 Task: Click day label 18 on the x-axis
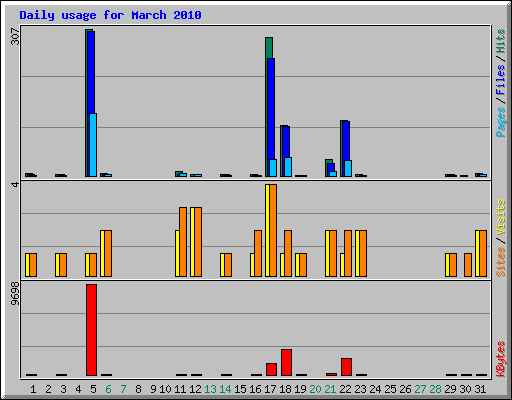(x=285, y=389)
